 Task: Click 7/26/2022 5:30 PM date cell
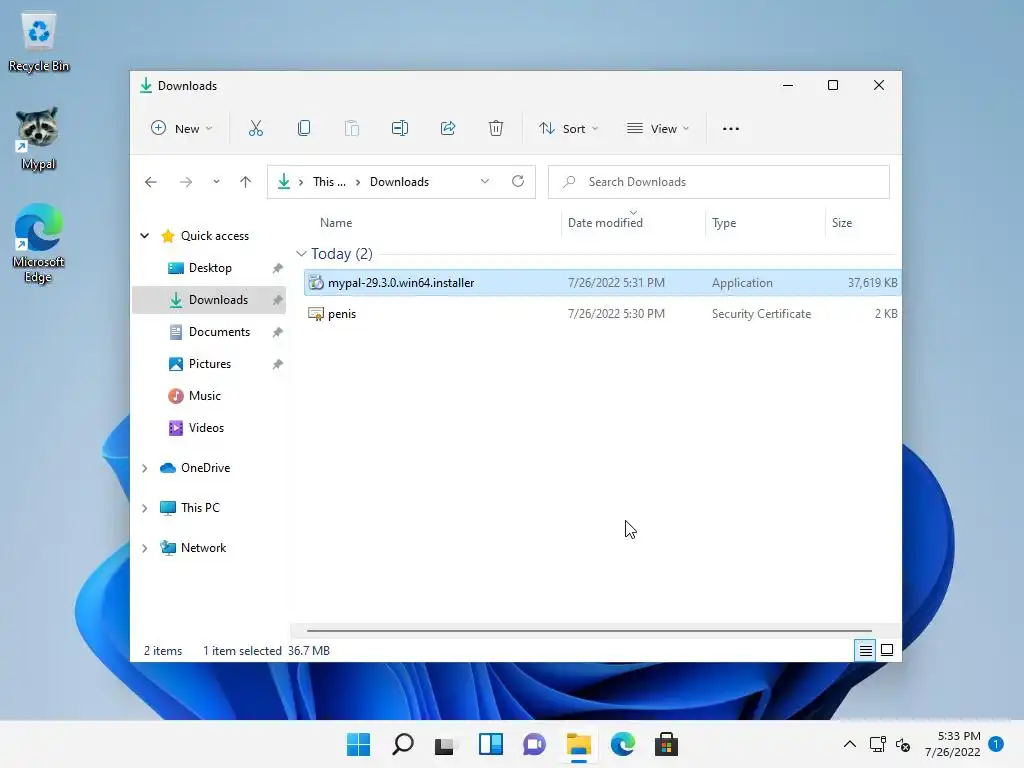pos(616,314)
